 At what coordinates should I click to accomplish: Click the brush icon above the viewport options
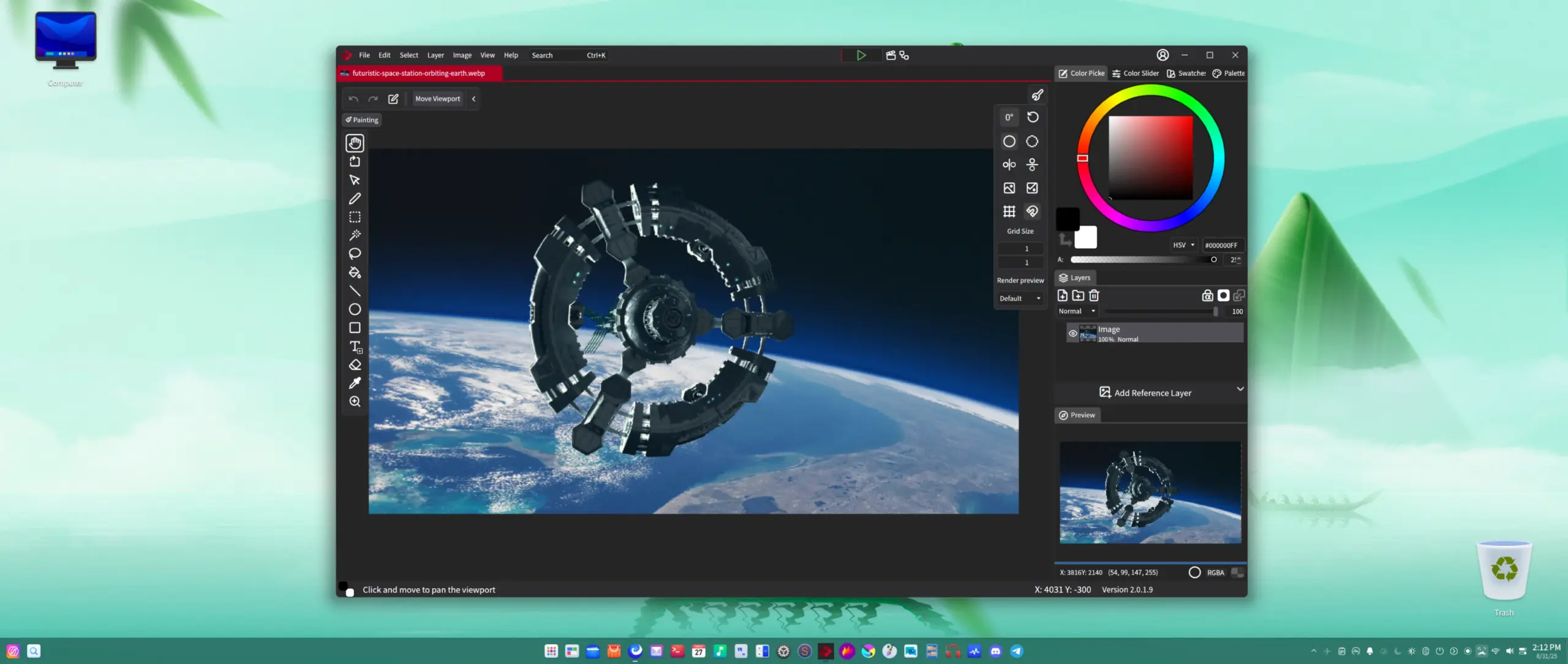click(1037, 95)
